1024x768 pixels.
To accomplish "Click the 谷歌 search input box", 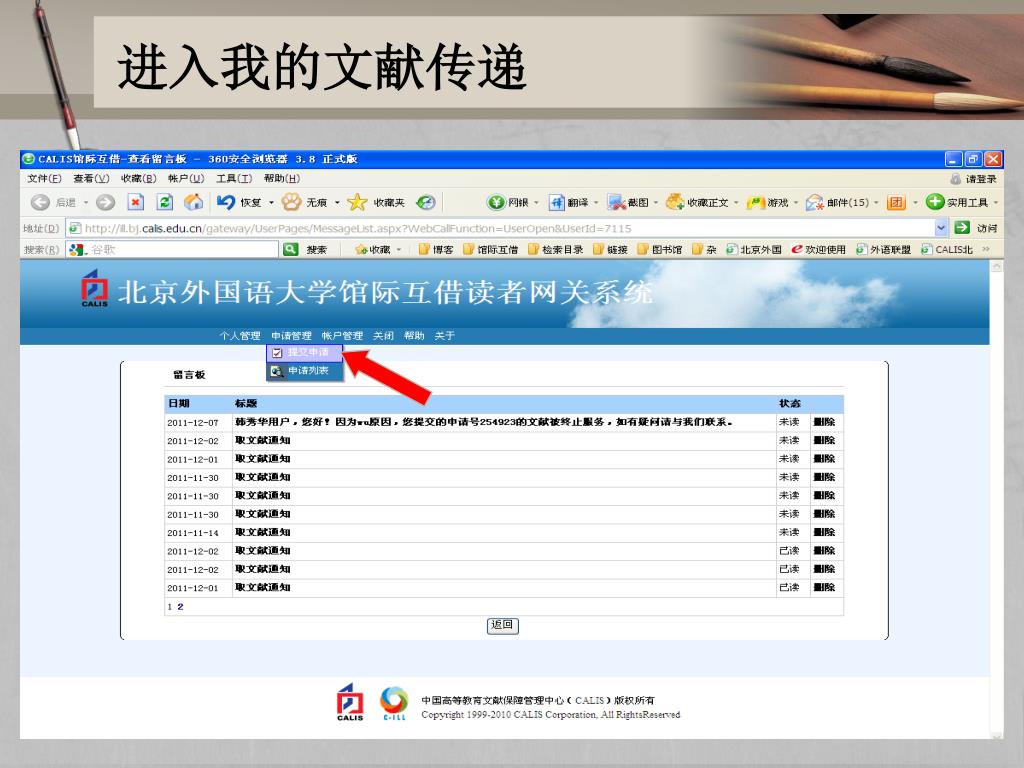I will (173, 249).
